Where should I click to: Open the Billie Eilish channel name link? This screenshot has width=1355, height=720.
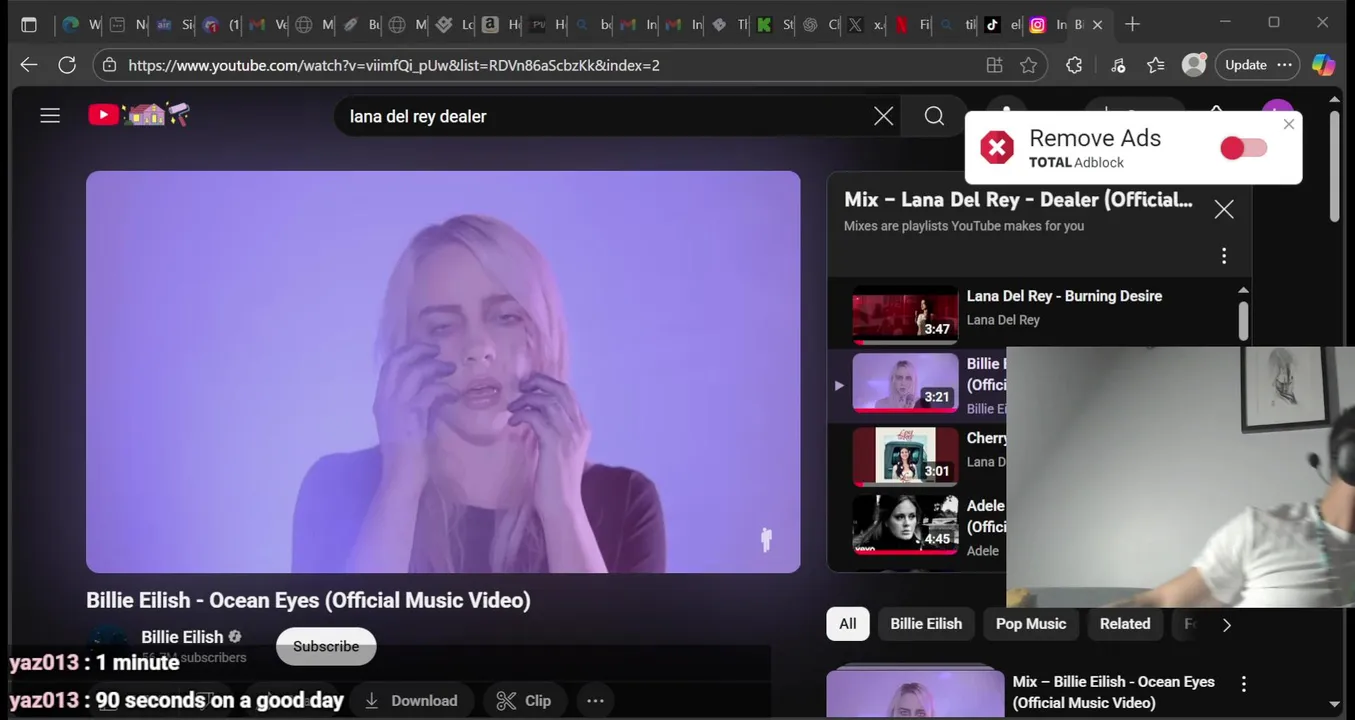pos(182,637)
